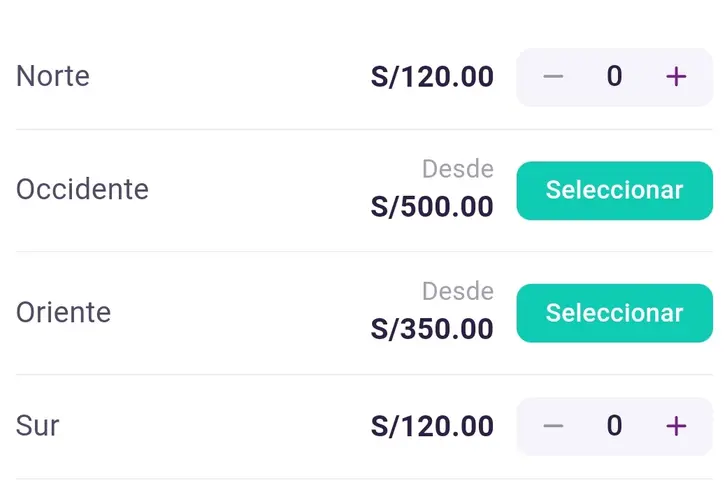
Task: Click Seleccionar for the Oriente section
Action: (614, 313)
